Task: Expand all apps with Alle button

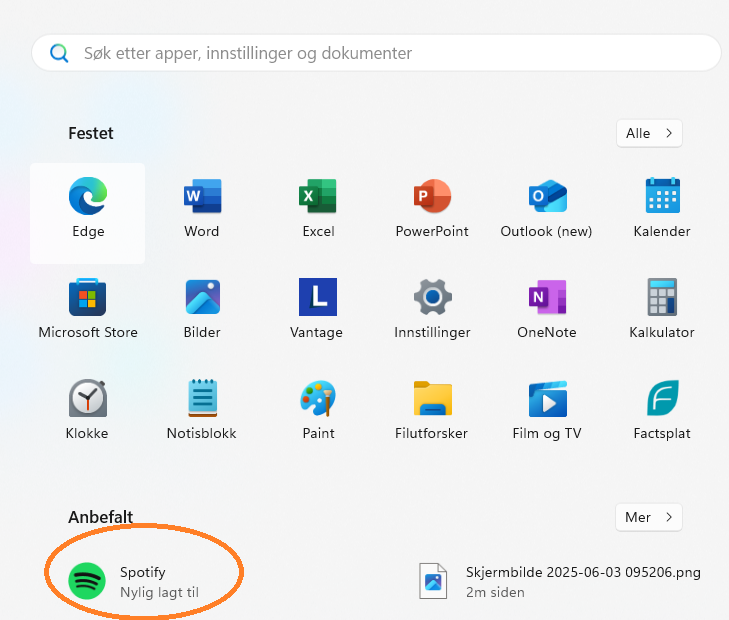Action: [649, 133]
